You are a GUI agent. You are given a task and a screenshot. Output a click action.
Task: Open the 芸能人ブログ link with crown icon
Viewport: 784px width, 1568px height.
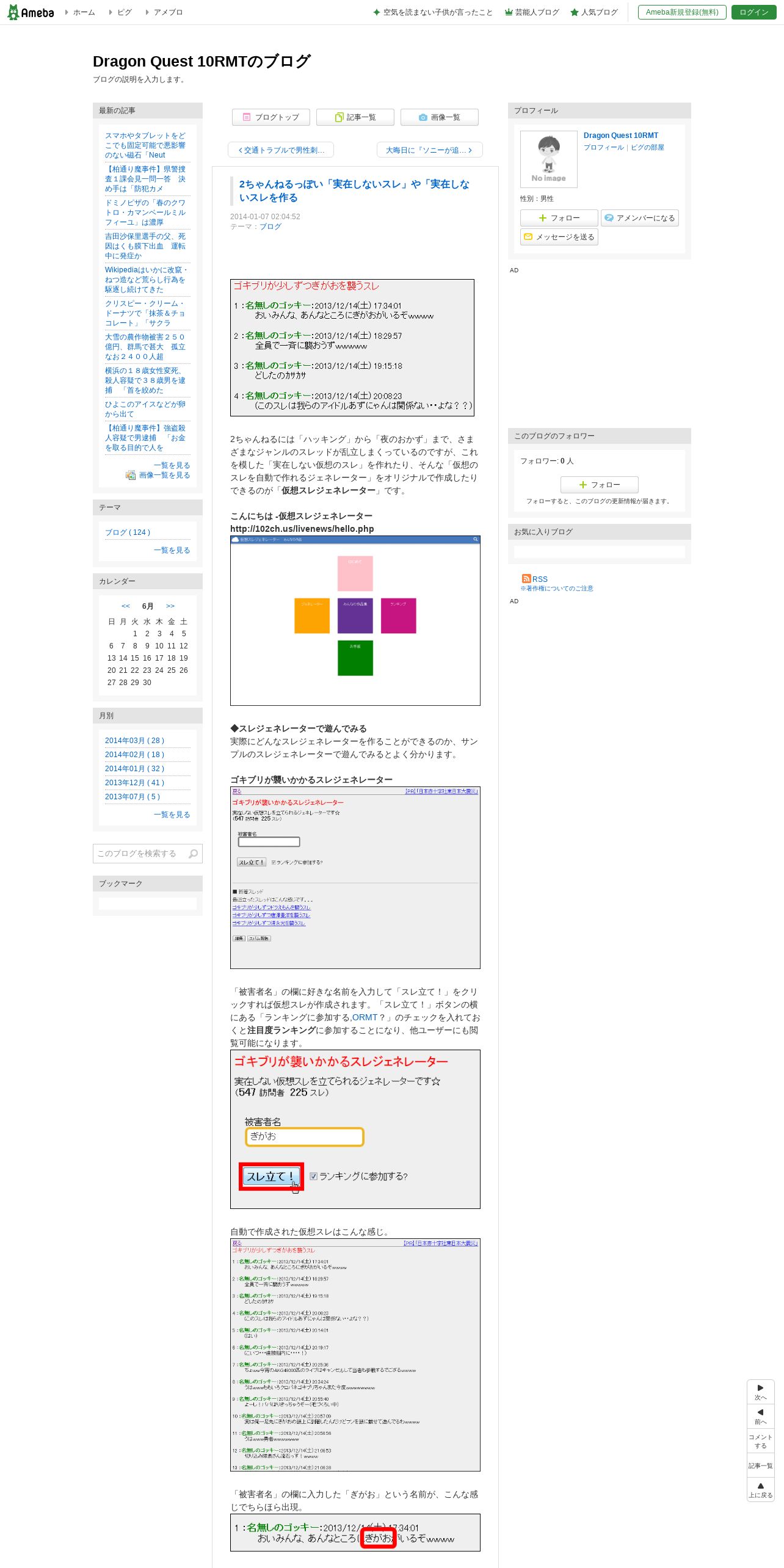coord(532,12)
